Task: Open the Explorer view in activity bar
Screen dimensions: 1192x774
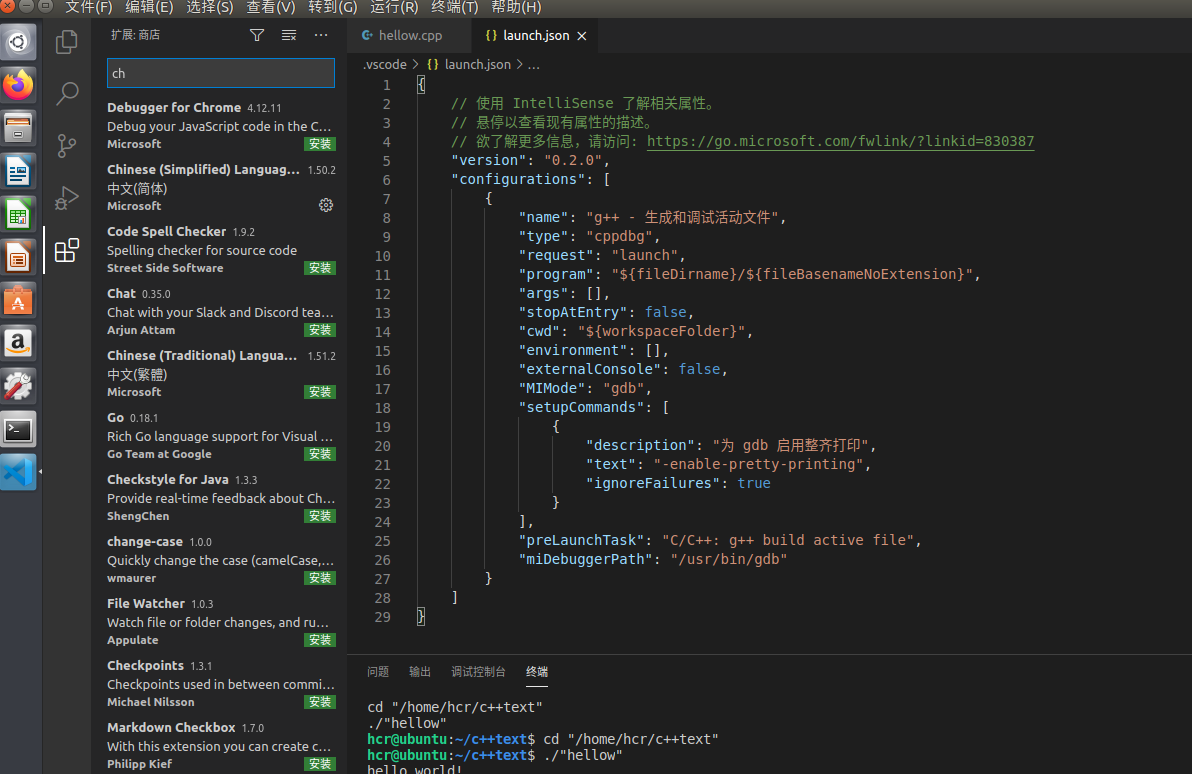Action: 67,42
